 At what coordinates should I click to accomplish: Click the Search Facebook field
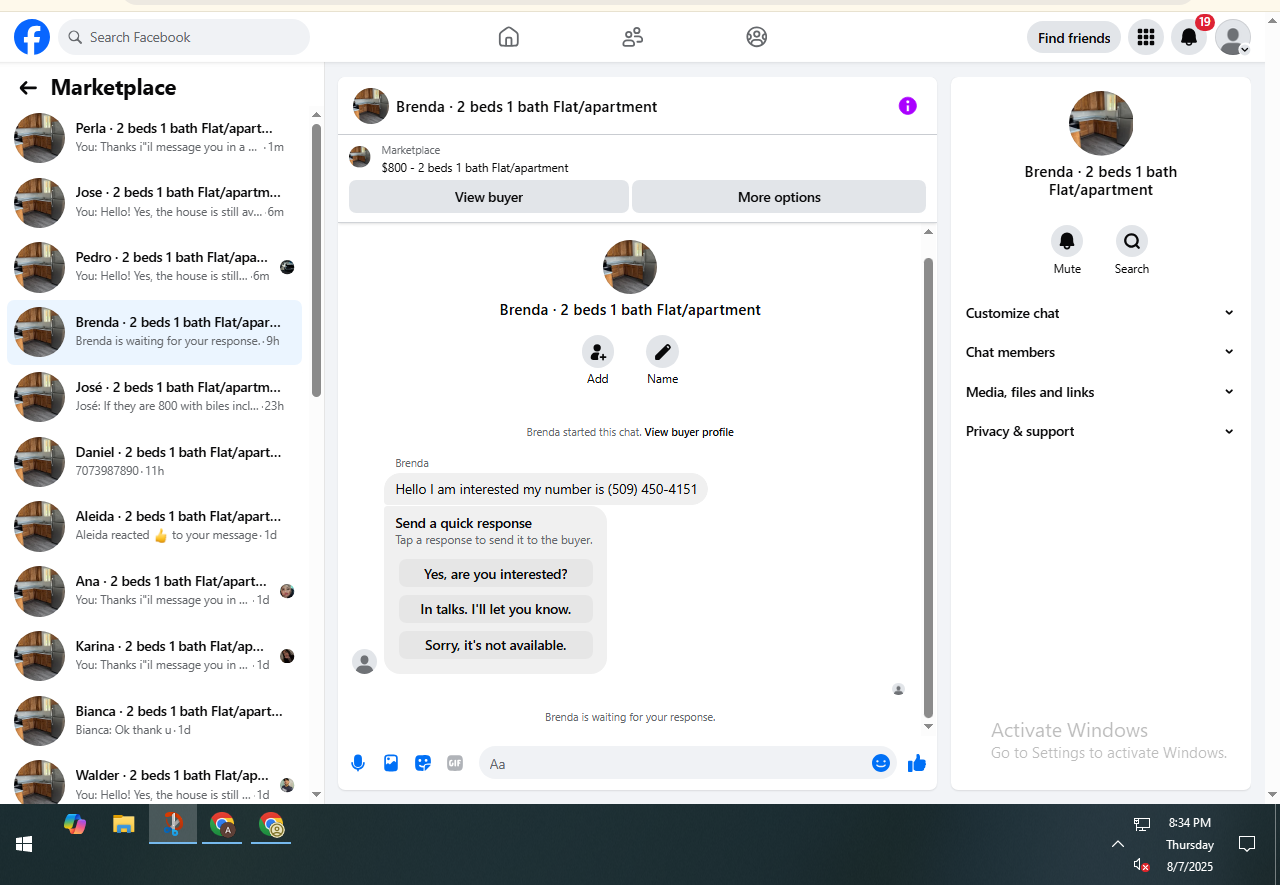(x=184, y=38)
